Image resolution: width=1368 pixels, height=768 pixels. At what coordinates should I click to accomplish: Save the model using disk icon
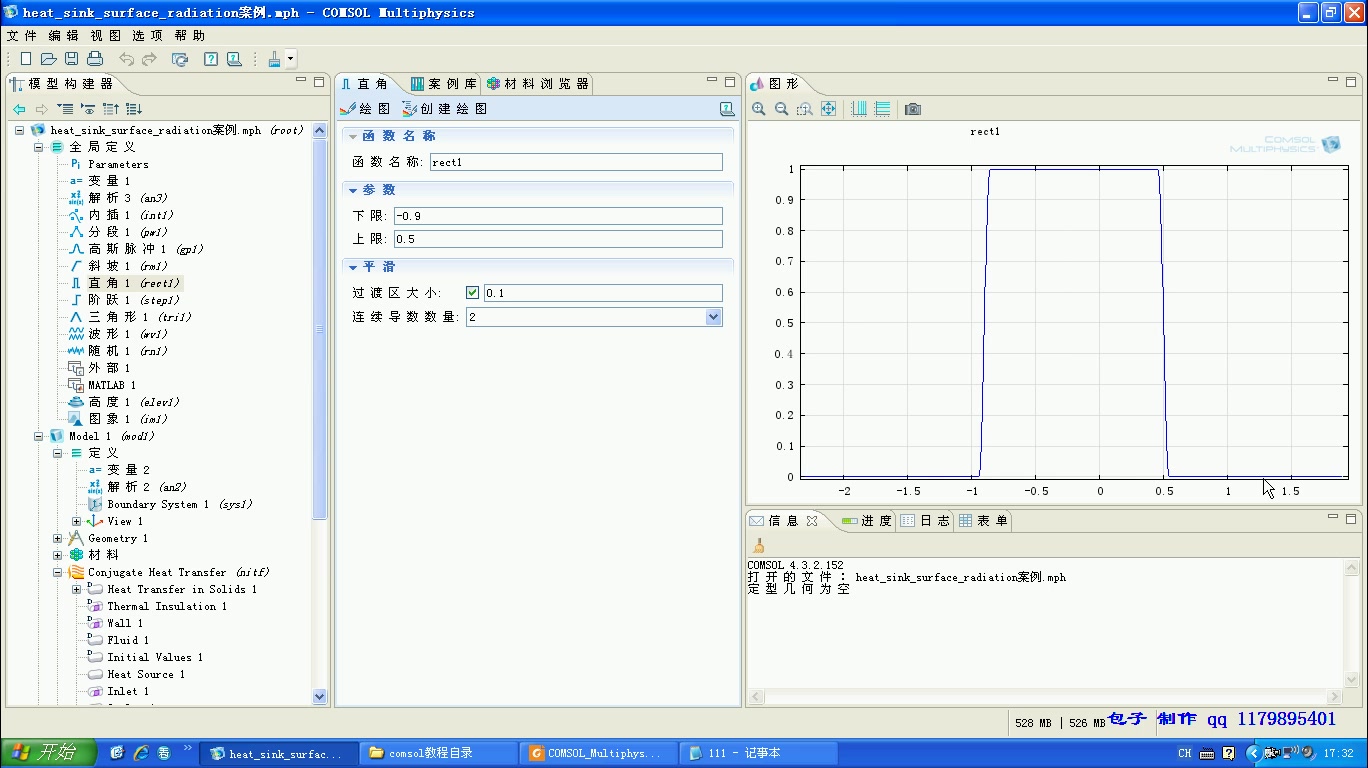point(72,59)
